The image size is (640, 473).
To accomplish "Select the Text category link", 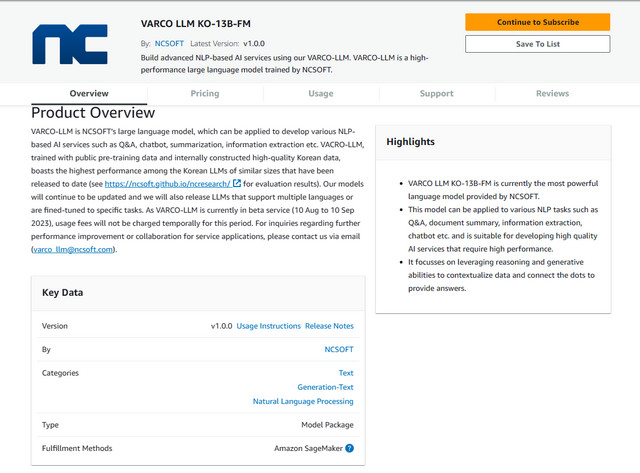I will (346, 373).
